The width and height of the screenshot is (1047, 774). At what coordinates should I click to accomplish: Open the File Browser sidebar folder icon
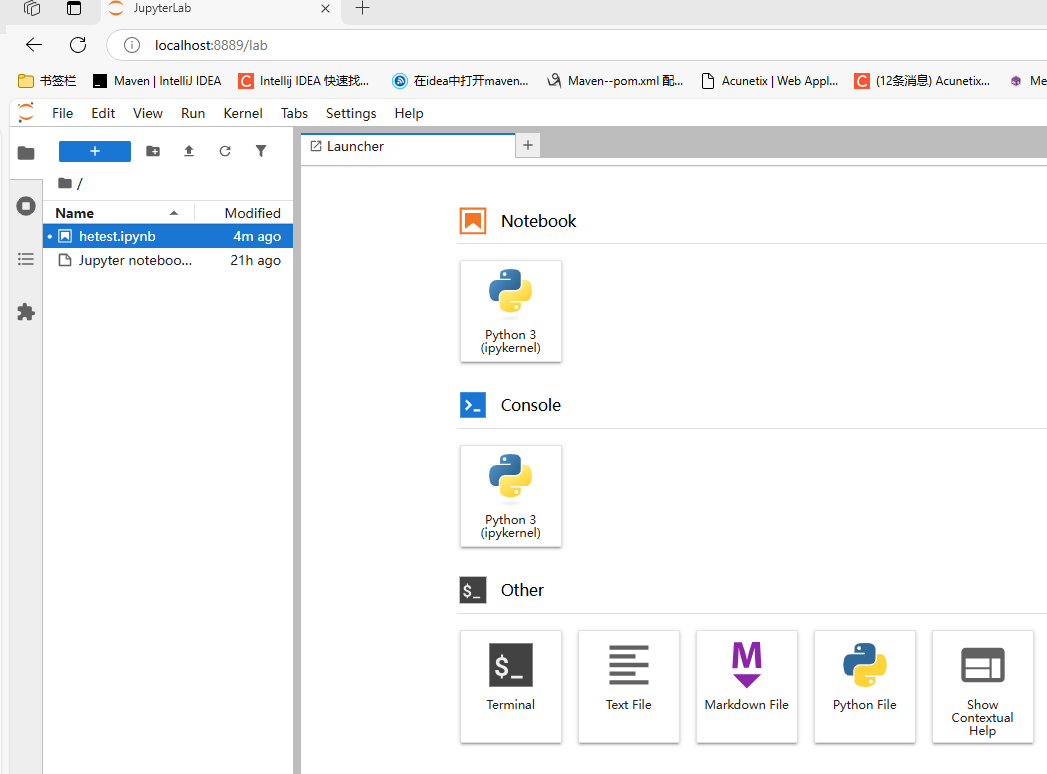point(26,153)
